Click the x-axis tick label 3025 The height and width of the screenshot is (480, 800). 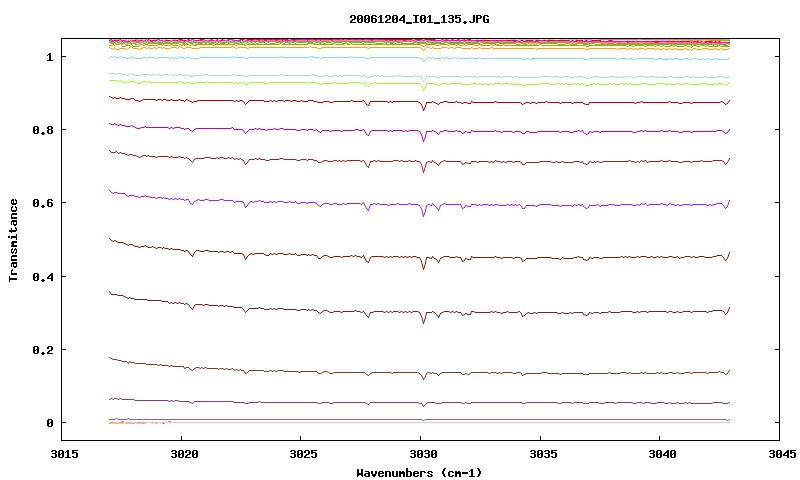(x=303, y=454)
